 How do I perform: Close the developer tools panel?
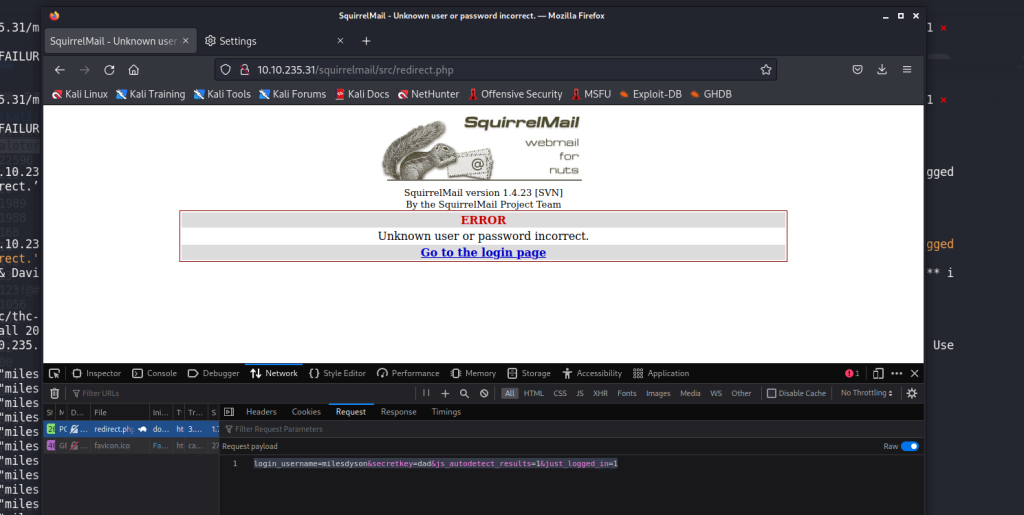pyautogui.click(x=914, y=373)
